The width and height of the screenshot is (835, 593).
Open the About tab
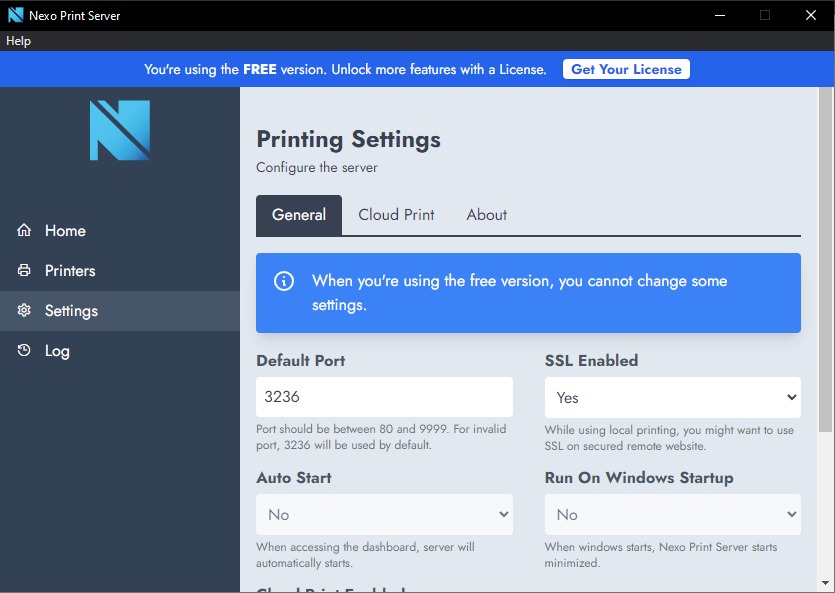(x=487, y=215)
